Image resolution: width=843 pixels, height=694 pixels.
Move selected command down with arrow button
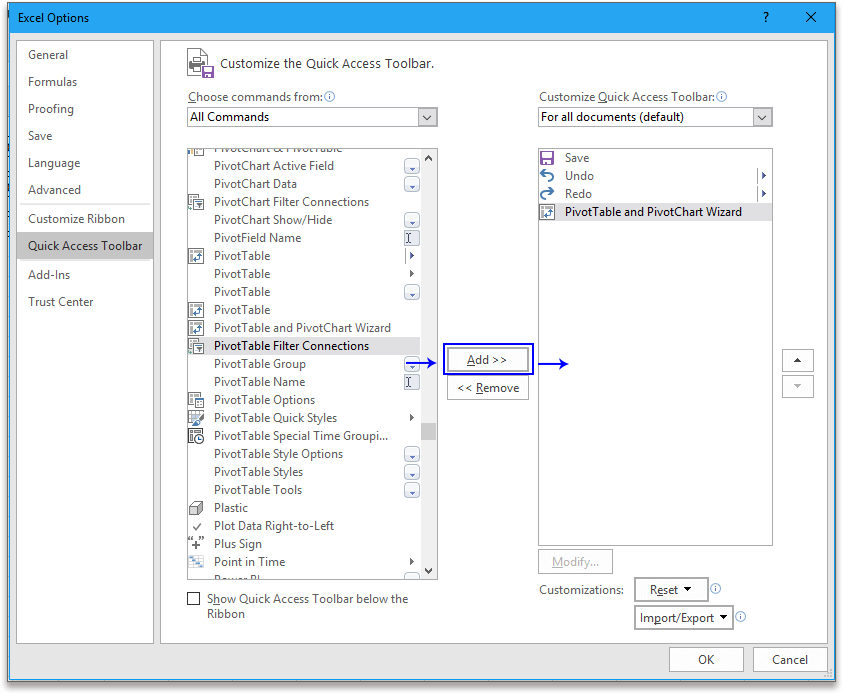[x=797, y=387]
